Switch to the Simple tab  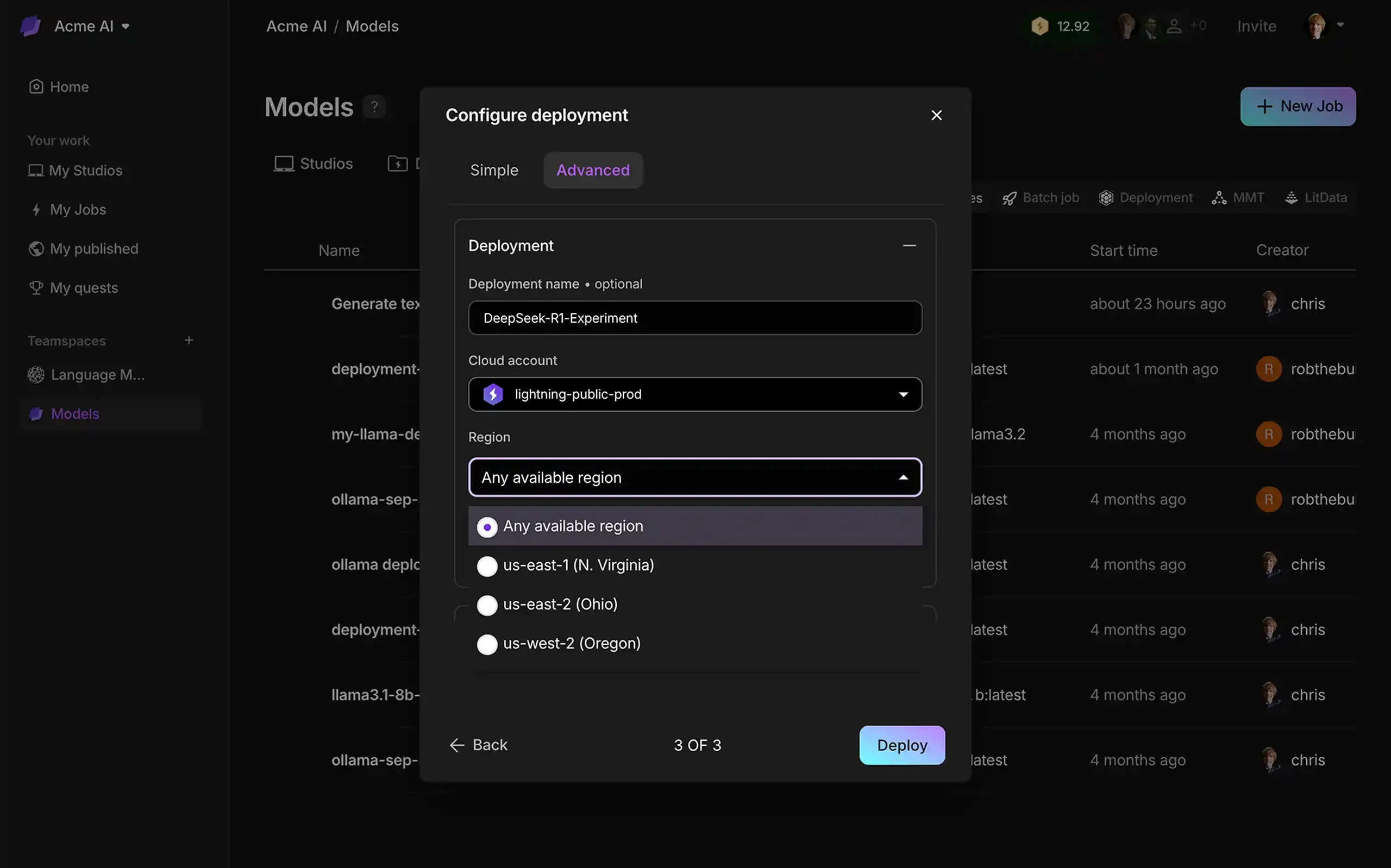(x=494, y=170)
